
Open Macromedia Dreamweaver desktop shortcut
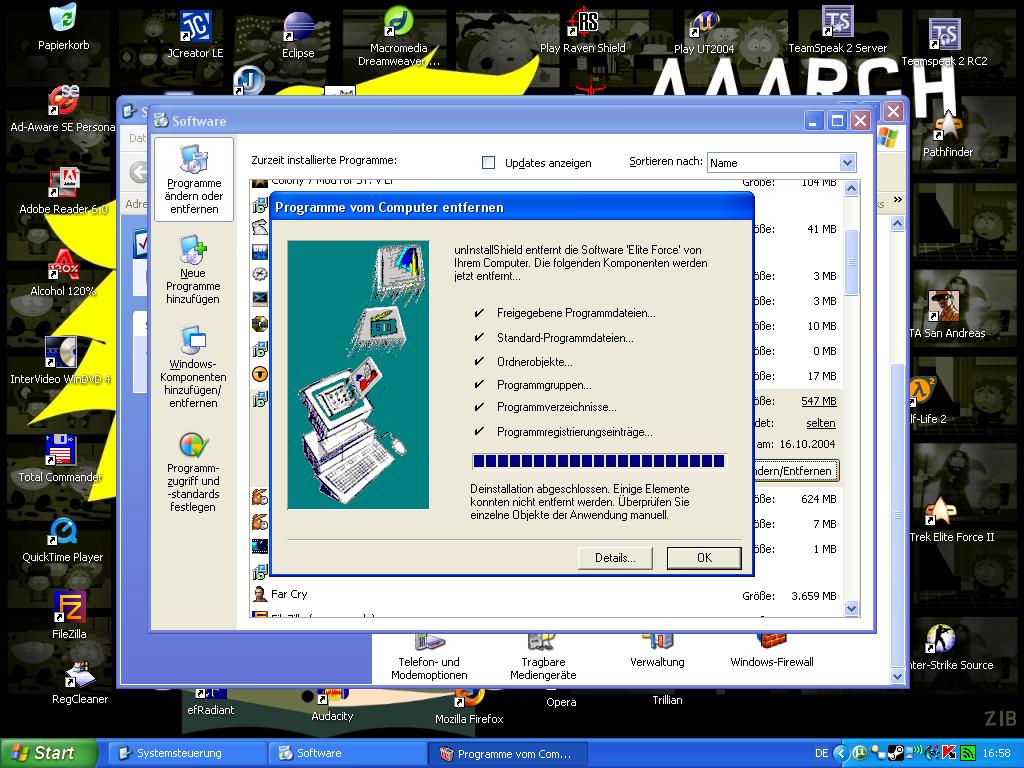click(x=398, y=37)
